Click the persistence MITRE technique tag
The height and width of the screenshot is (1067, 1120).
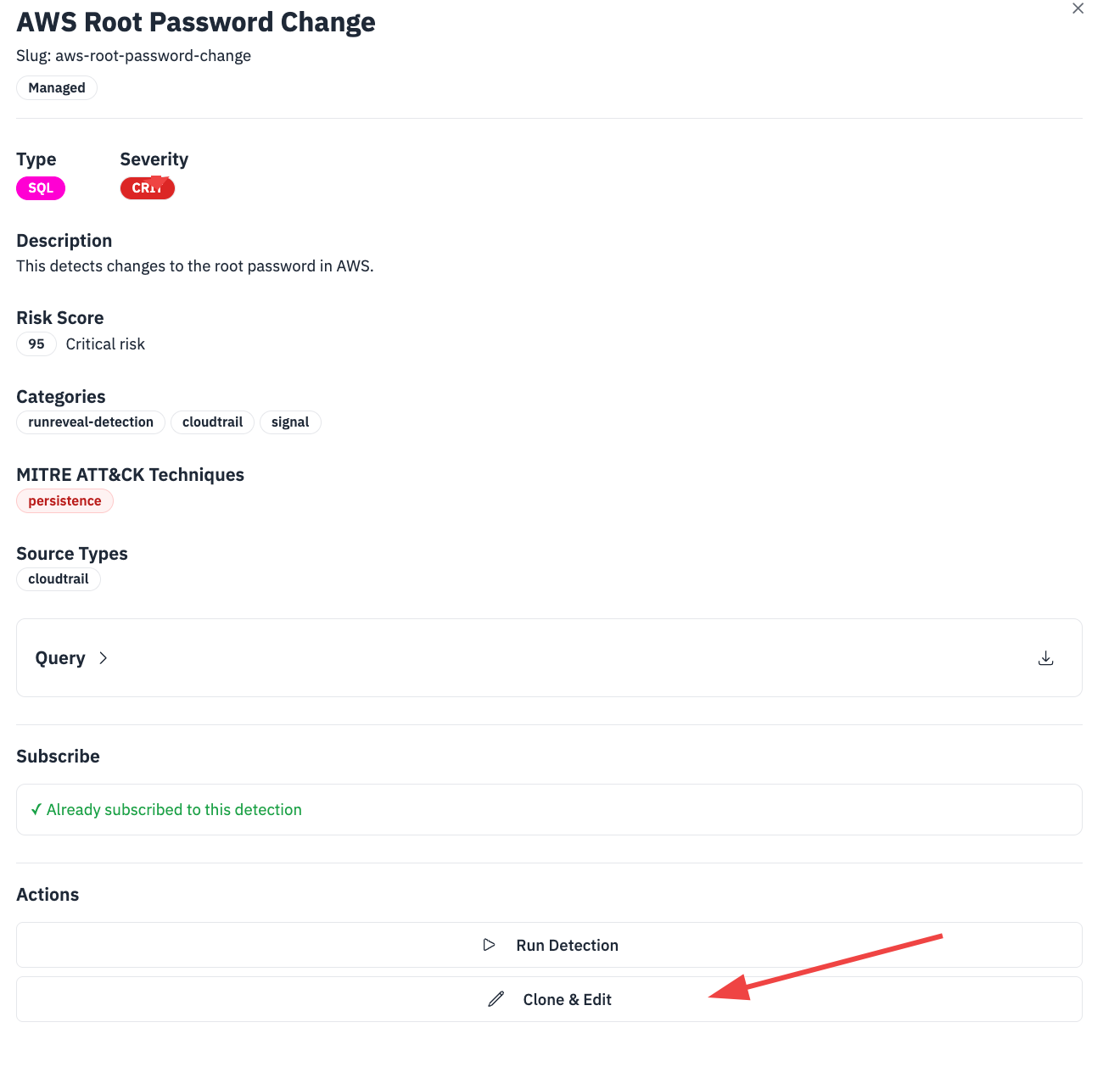[x=64, y=501]
